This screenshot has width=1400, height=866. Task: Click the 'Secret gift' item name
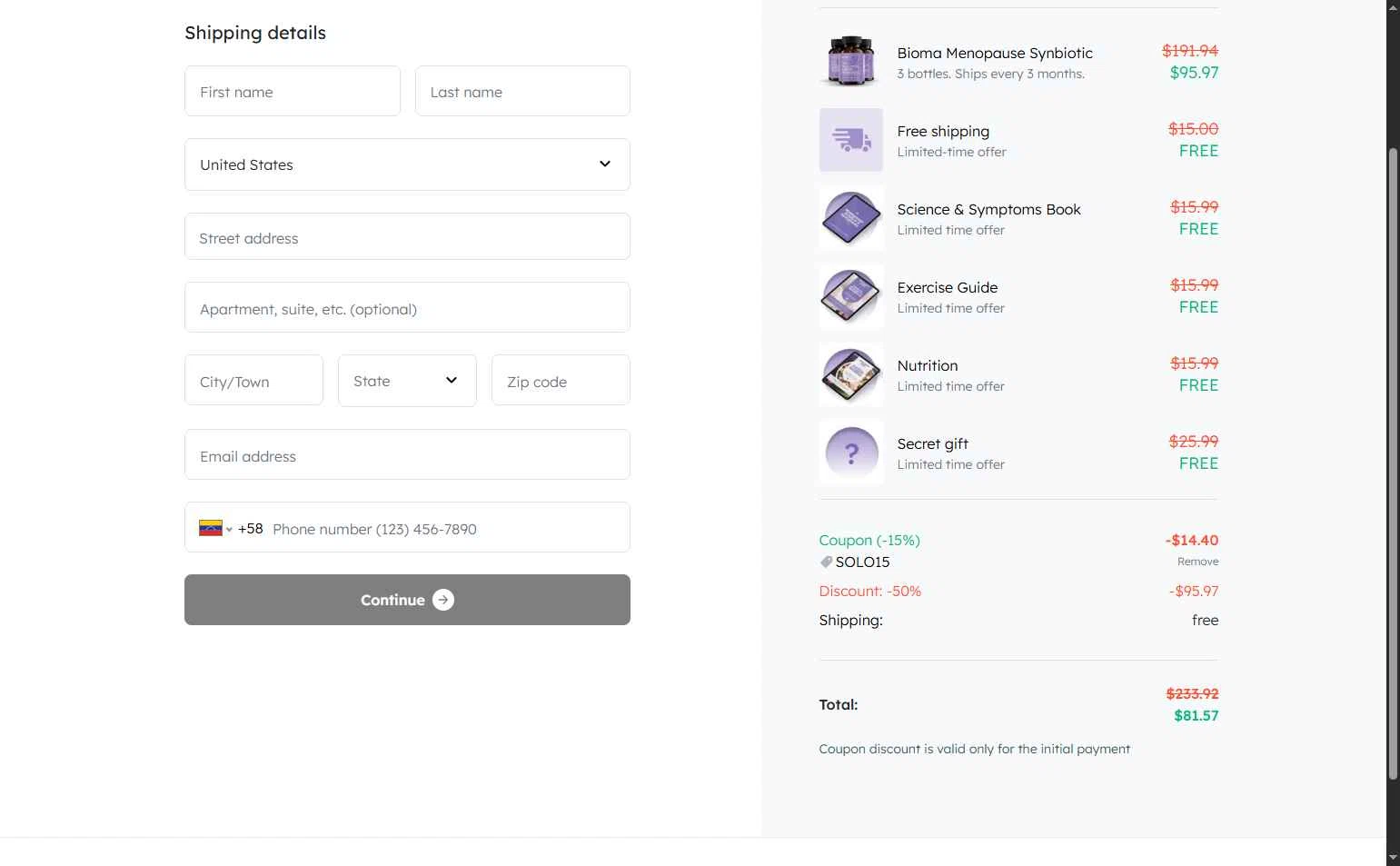[x=933, y=443]
